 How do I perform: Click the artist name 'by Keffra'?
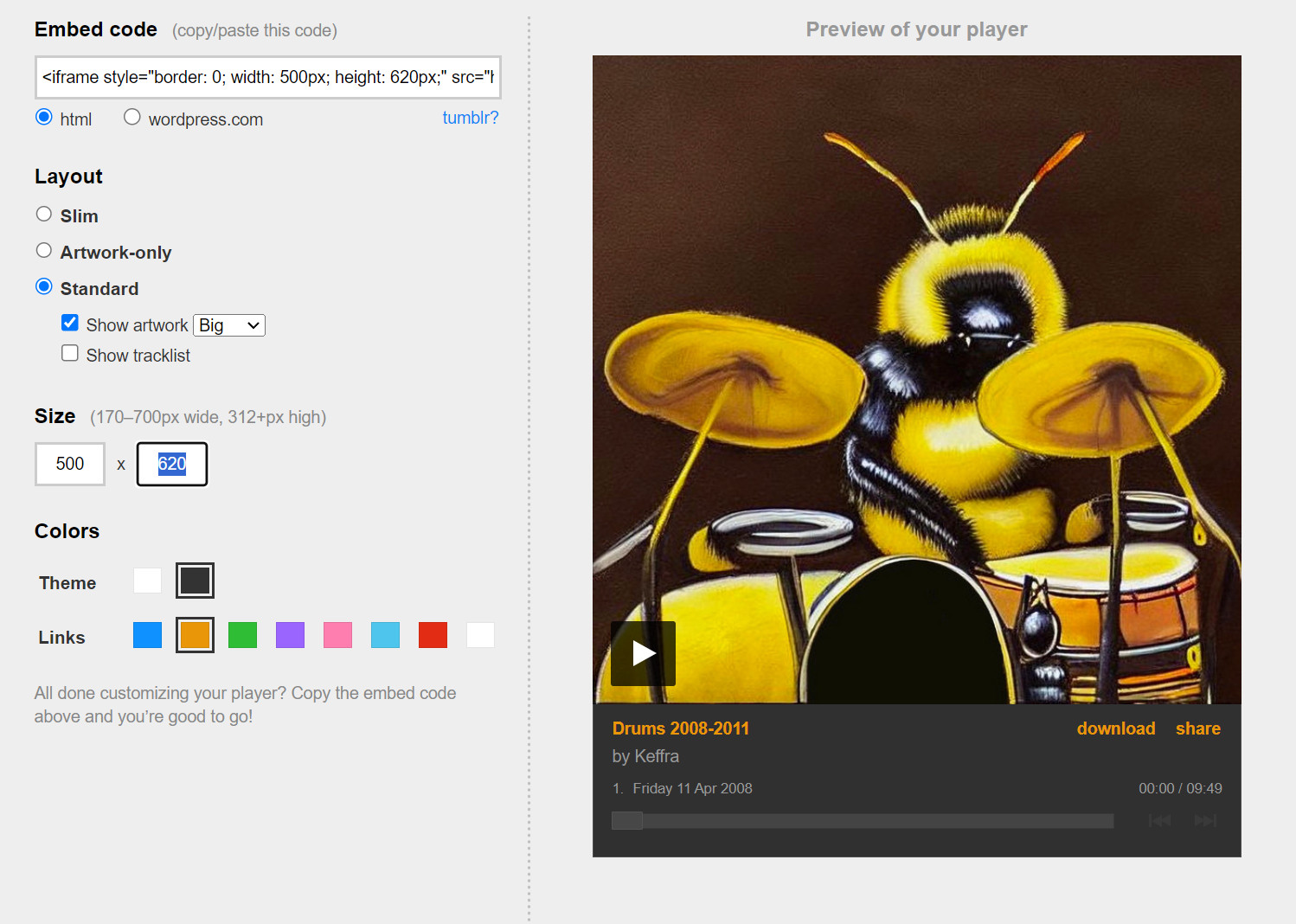(645, 756)
